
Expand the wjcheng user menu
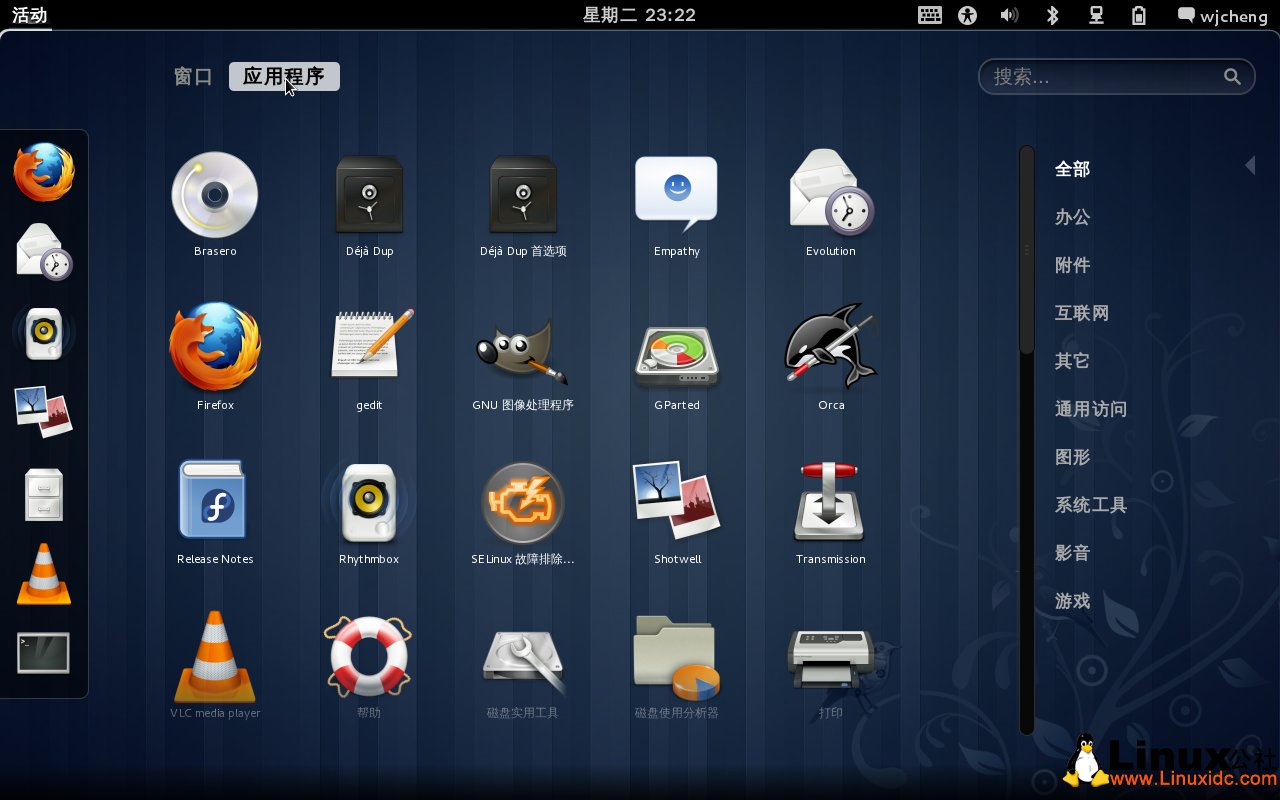[x=1222, y=15]
